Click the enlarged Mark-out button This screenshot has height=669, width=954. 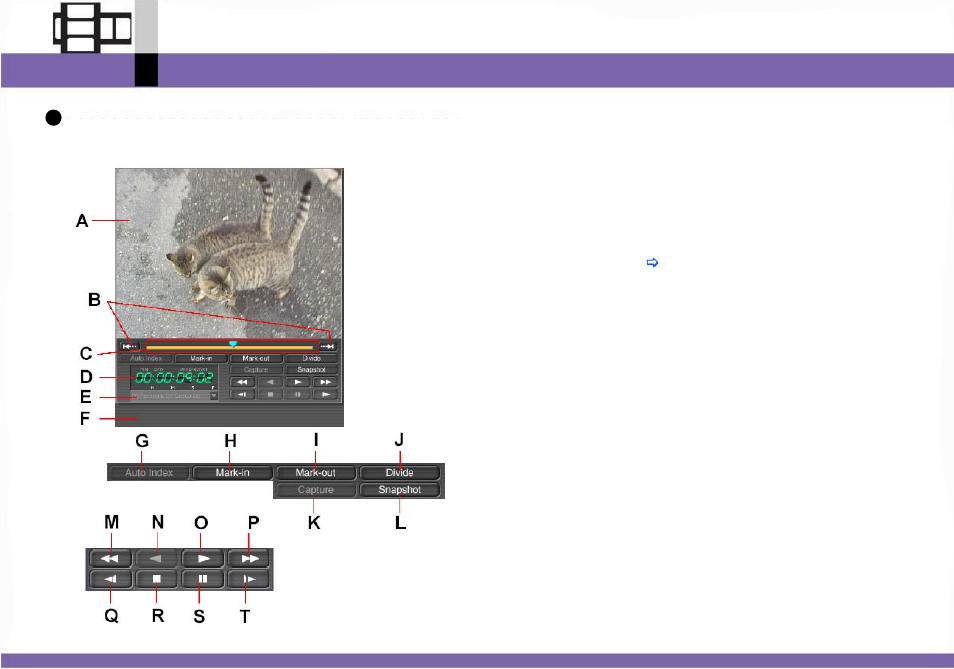pos(315,473)
